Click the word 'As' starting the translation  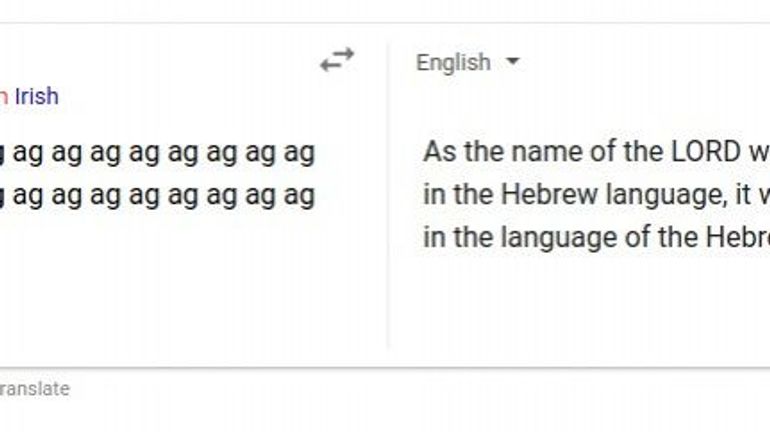click(438, 153)
